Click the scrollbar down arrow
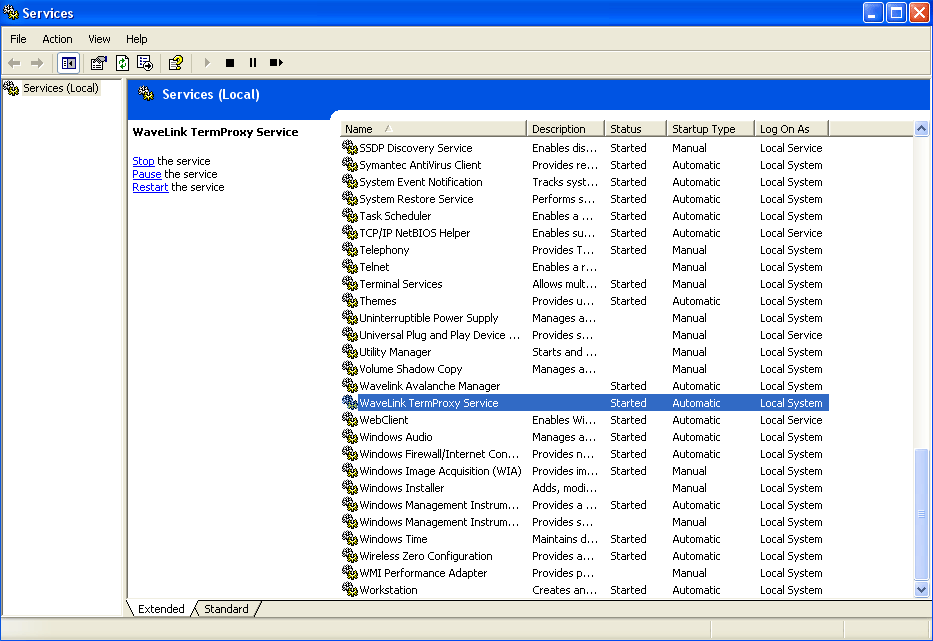This screenshot has width=933, height=641. (x=922, y=589)
